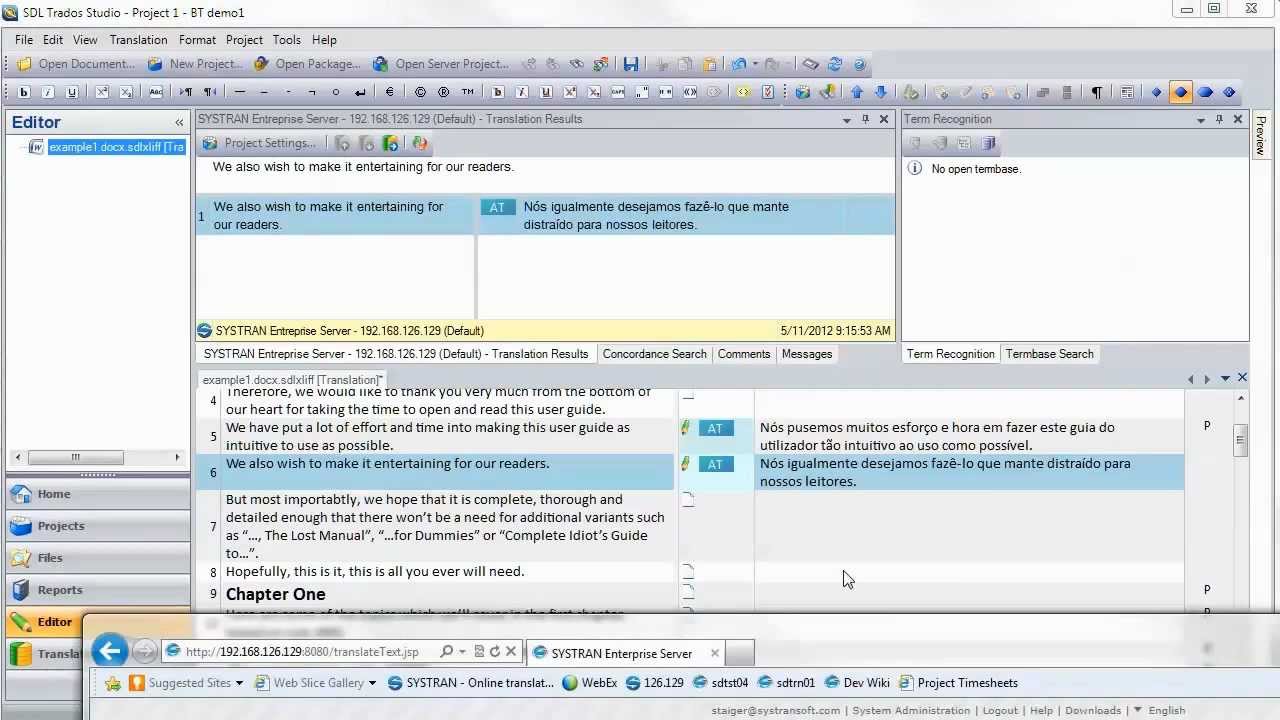The image size is (1280, 720).
Task: Open the English language dropdown in browser
Action: click(1158, 710)
